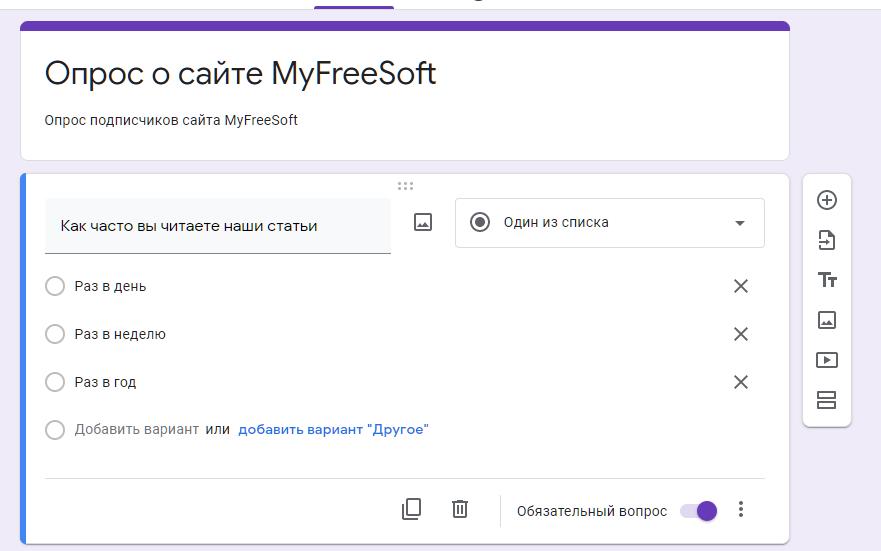Remove the Раз в год option
Viewport: 881px width, 551px height.
pyautogui.click(x=741, y=382)
